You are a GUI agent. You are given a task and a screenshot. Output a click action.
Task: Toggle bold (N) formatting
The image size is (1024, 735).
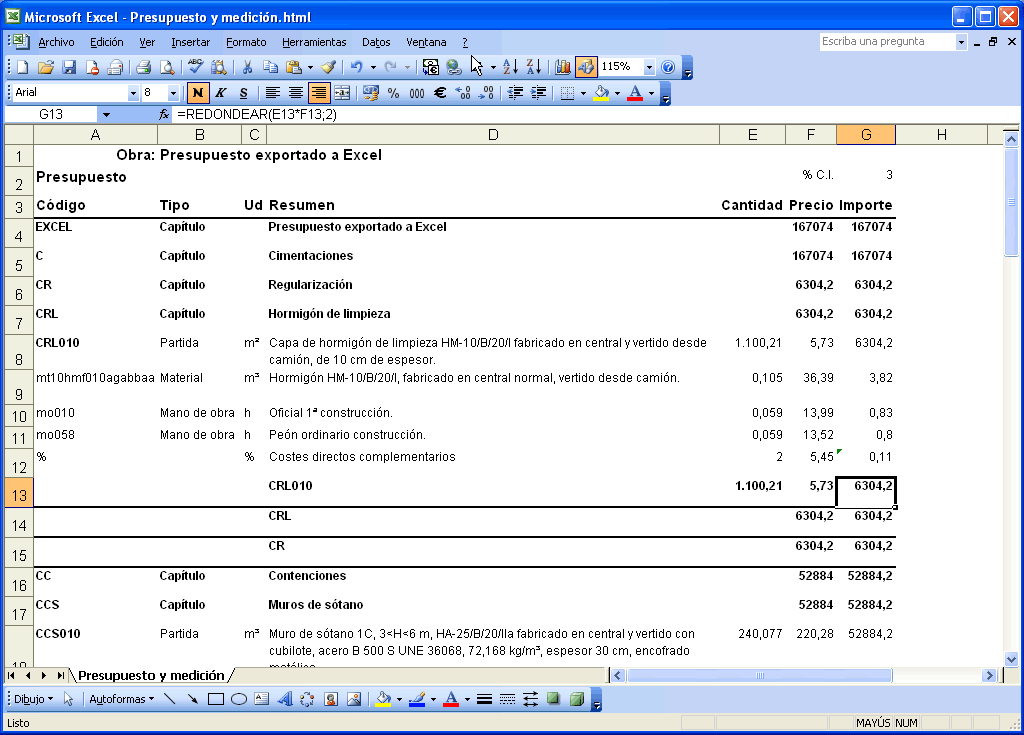[197, 93]
